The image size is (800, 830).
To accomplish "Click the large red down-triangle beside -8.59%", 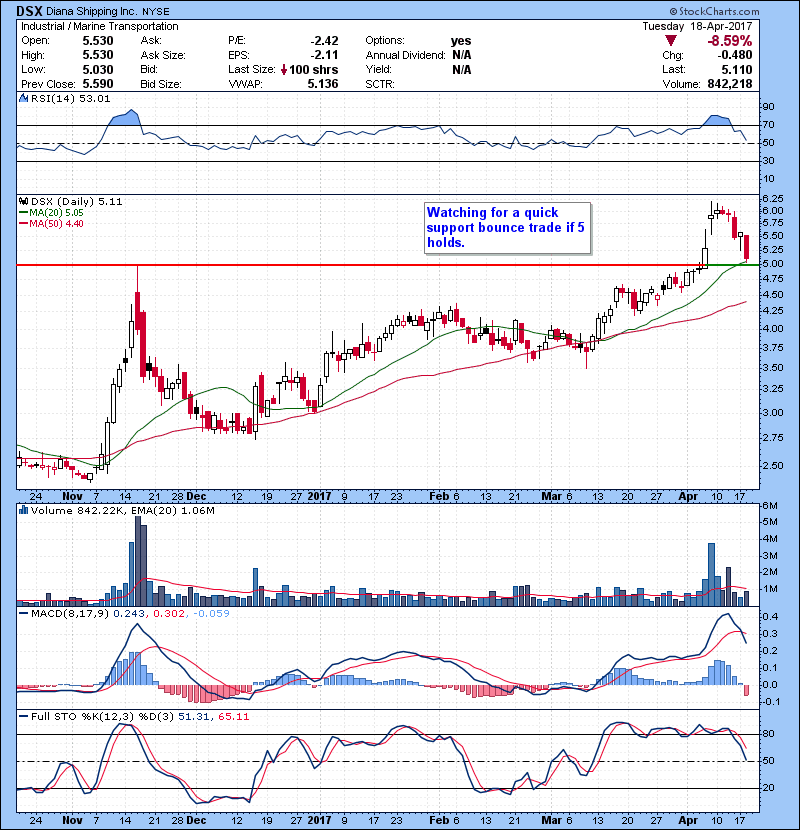I will click(671, 41).
